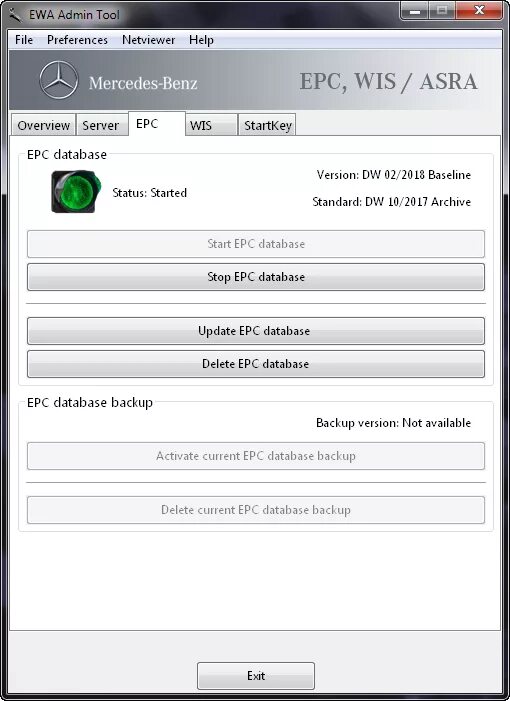Click Delete current EPC database backup
This screenshot has height=701, width=510.
click(256, 510)
